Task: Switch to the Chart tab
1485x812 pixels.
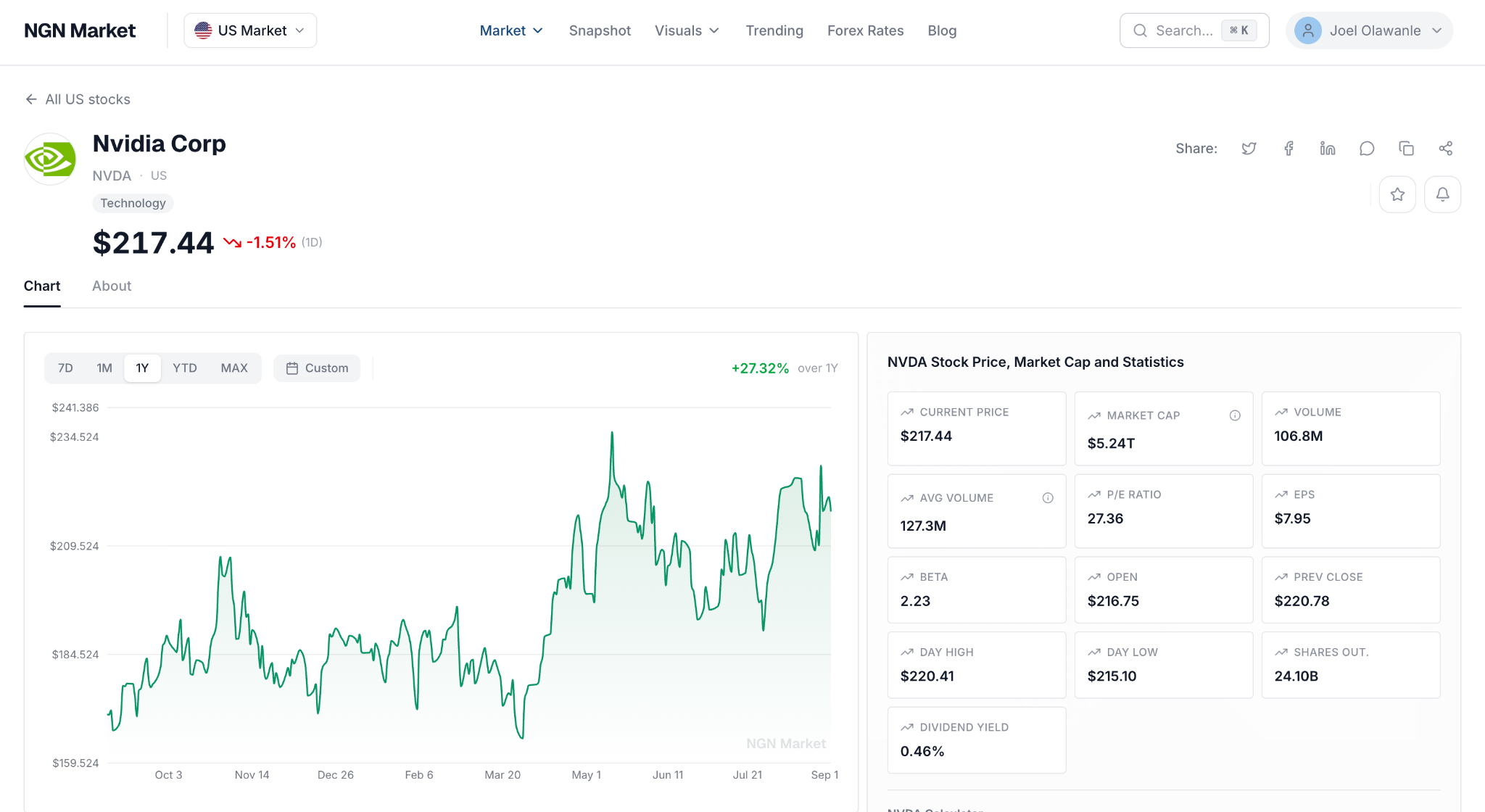Action: (x=42, y=286)
